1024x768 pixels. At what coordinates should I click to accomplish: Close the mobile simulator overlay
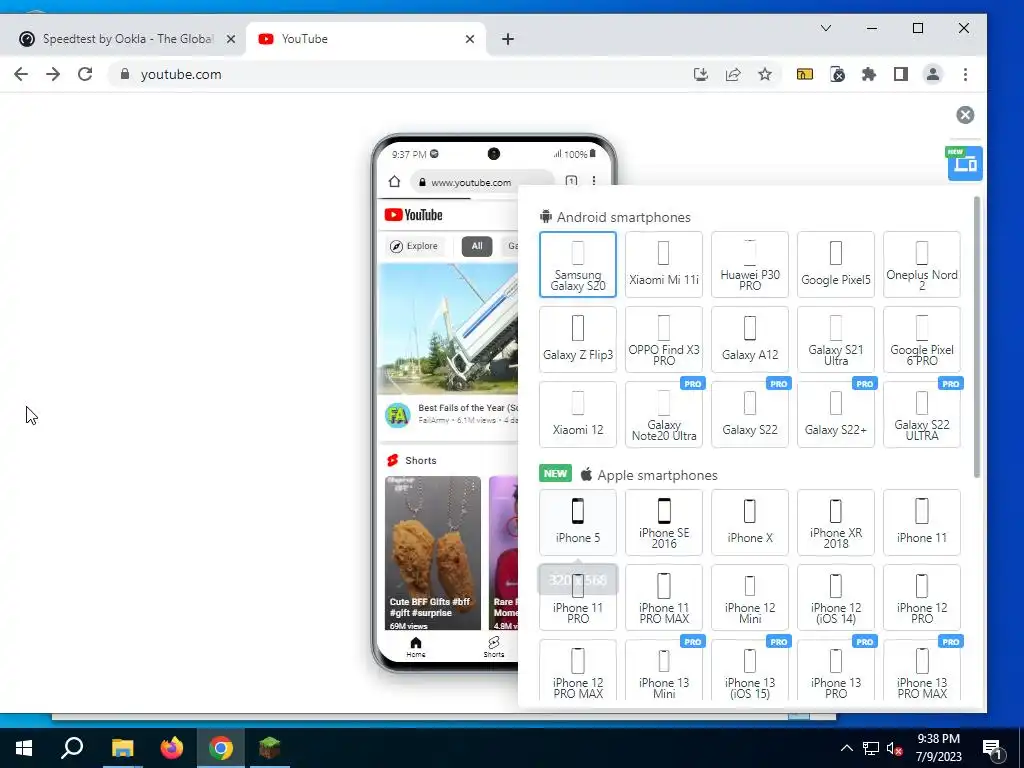[x=965, y=115]
